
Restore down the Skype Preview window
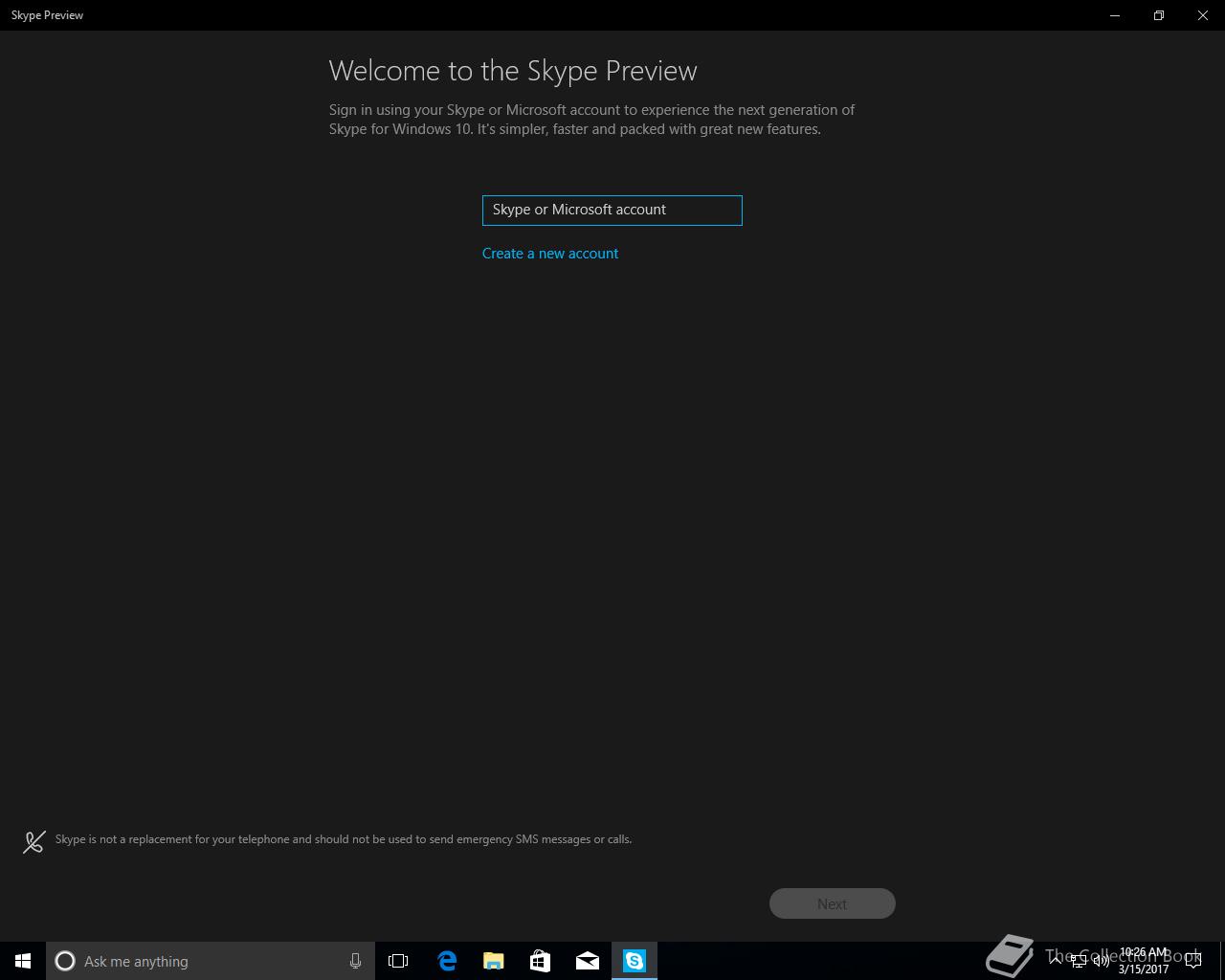pyautogui.click(x=1159, y=15)
